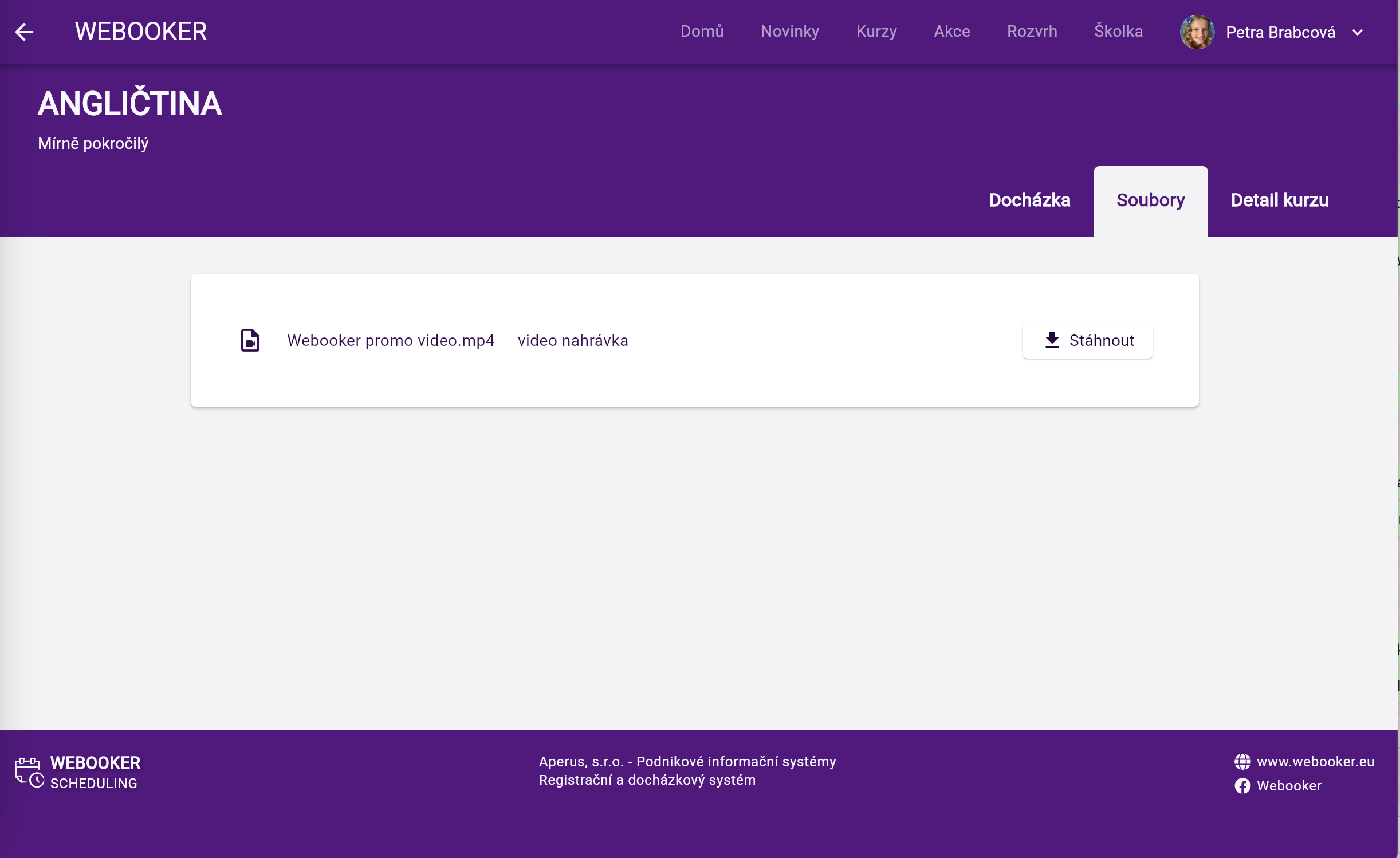Image resolution: width=1400 pixels, height=858 pixels.
Task: Click Petra Brabcová's profile avatar
Action: (x=1197, y=32)
